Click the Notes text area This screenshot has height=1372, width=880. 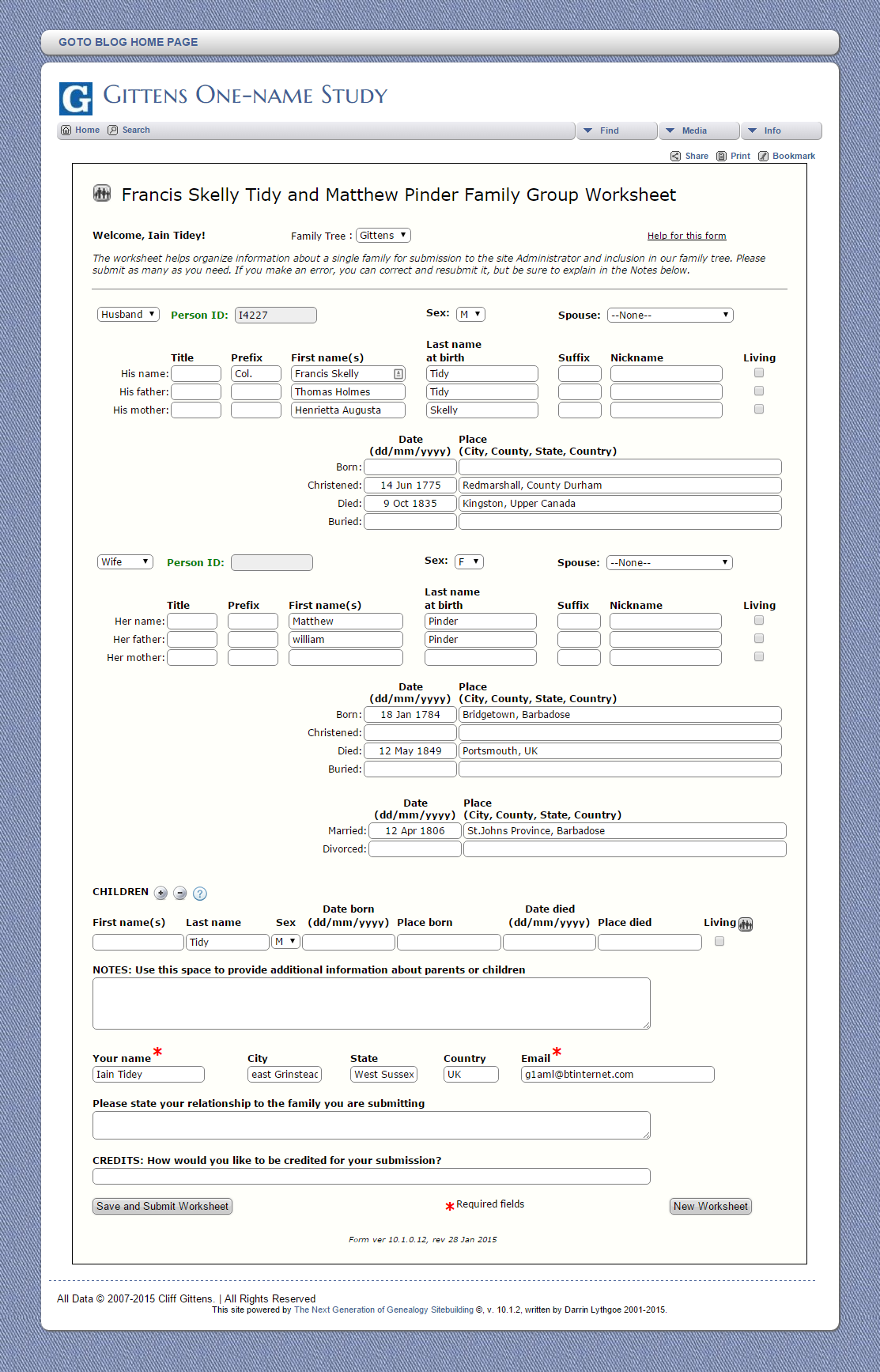coord(372,1003)
